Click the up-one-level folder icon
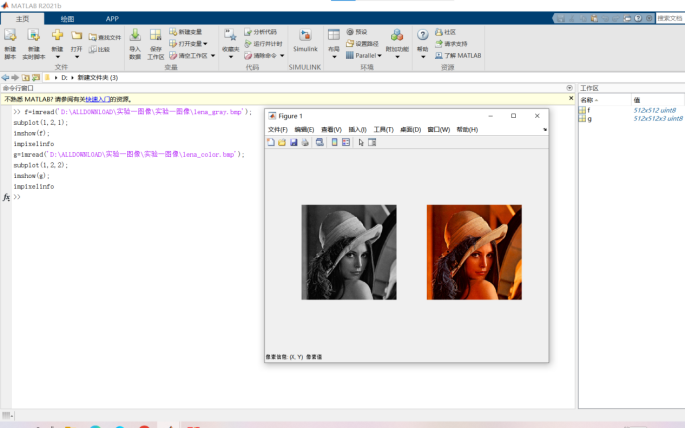685x428 pixels. [x=26, y=78]
